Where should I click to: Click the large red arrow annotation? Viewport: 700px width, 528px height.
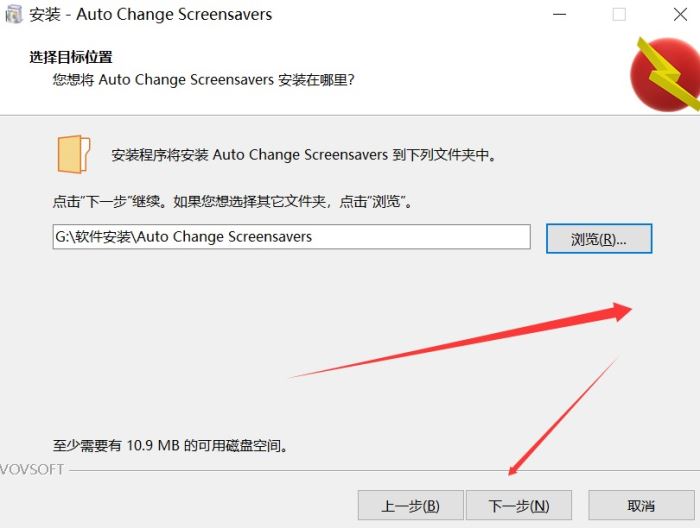point(461,340)
